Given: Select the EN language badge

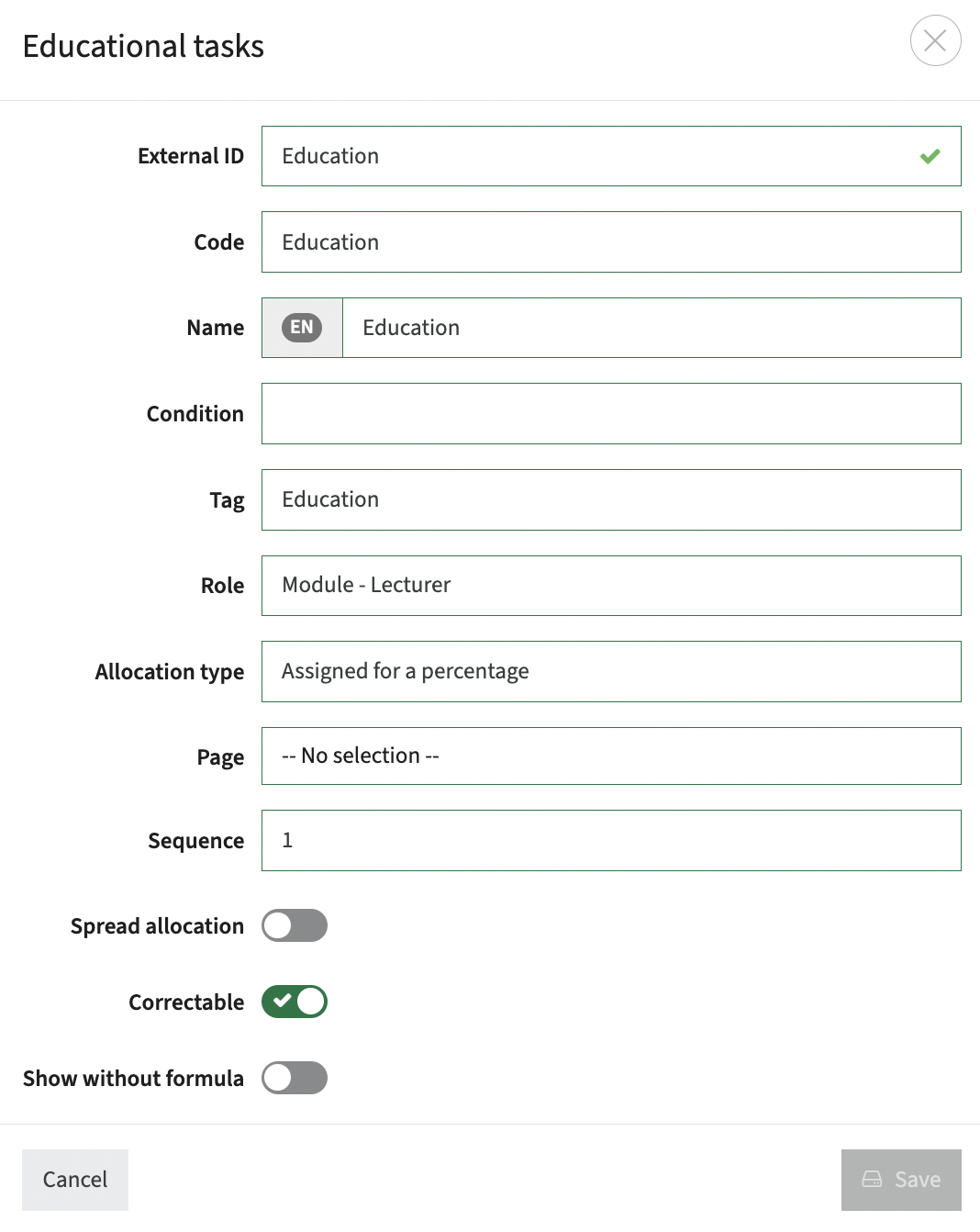Looking at the screenshot, I should click(x=302, y=328).
